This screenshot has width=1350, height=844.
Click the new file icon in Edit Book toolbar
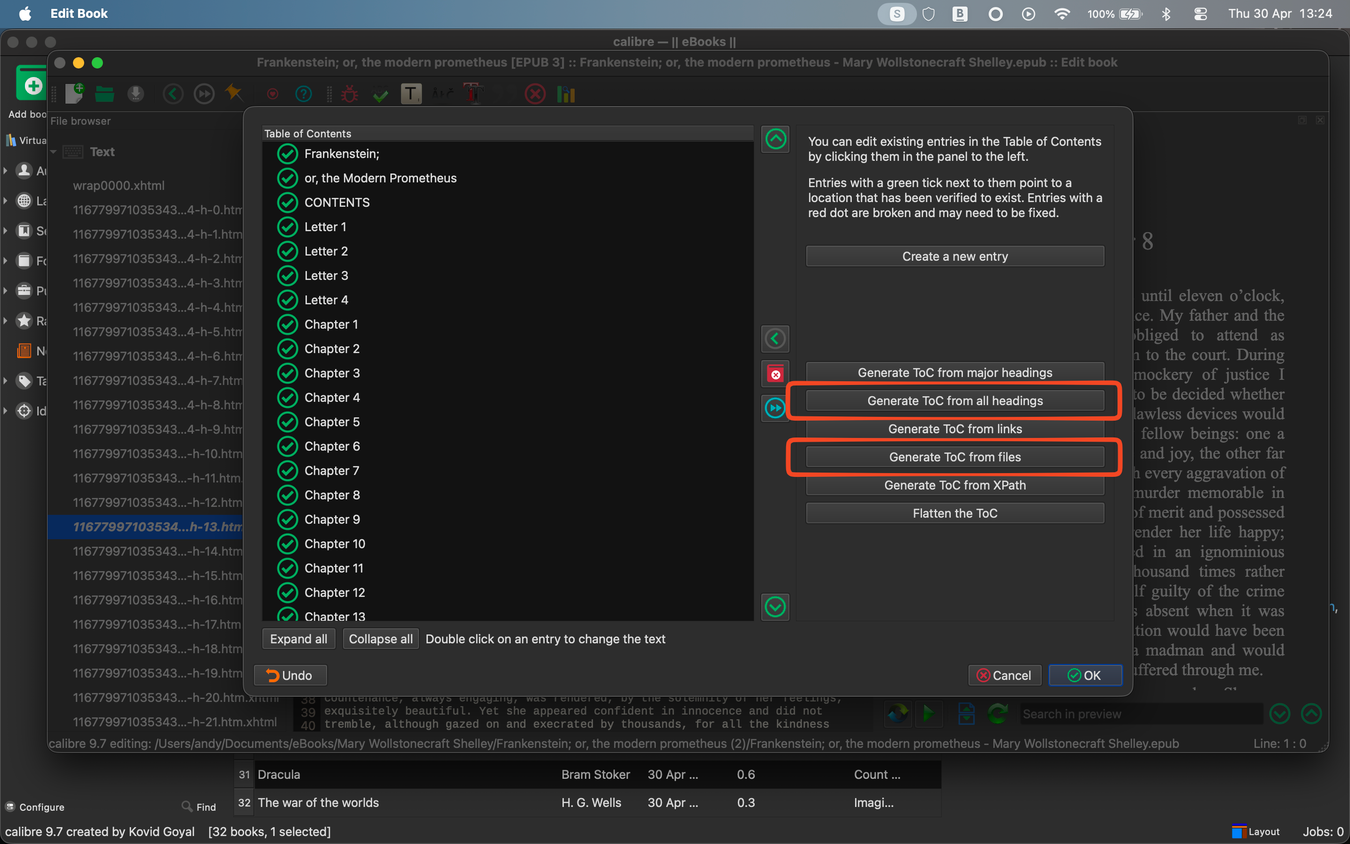(74, 94)
